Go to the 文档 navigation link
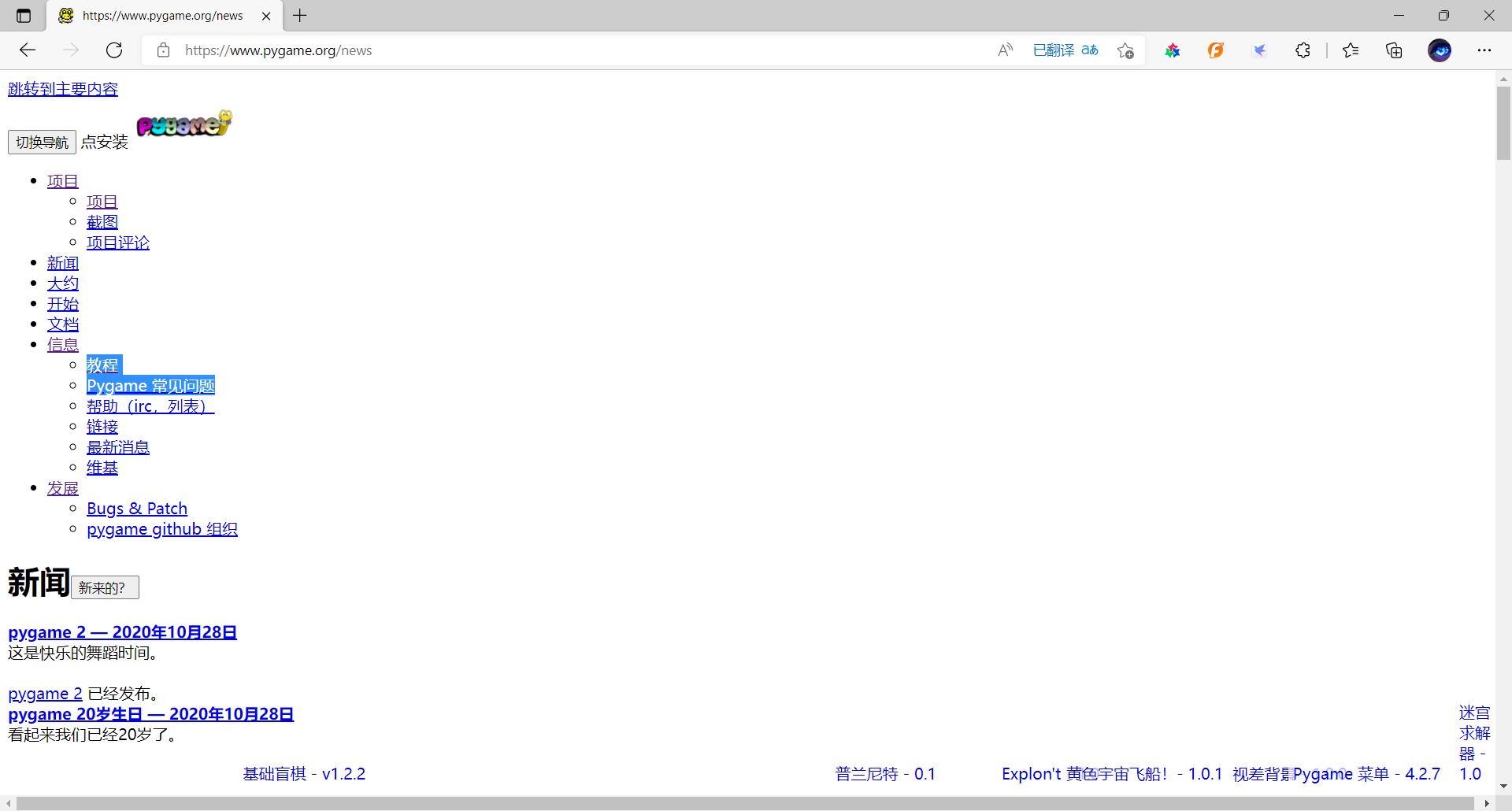 coord(63,324)
